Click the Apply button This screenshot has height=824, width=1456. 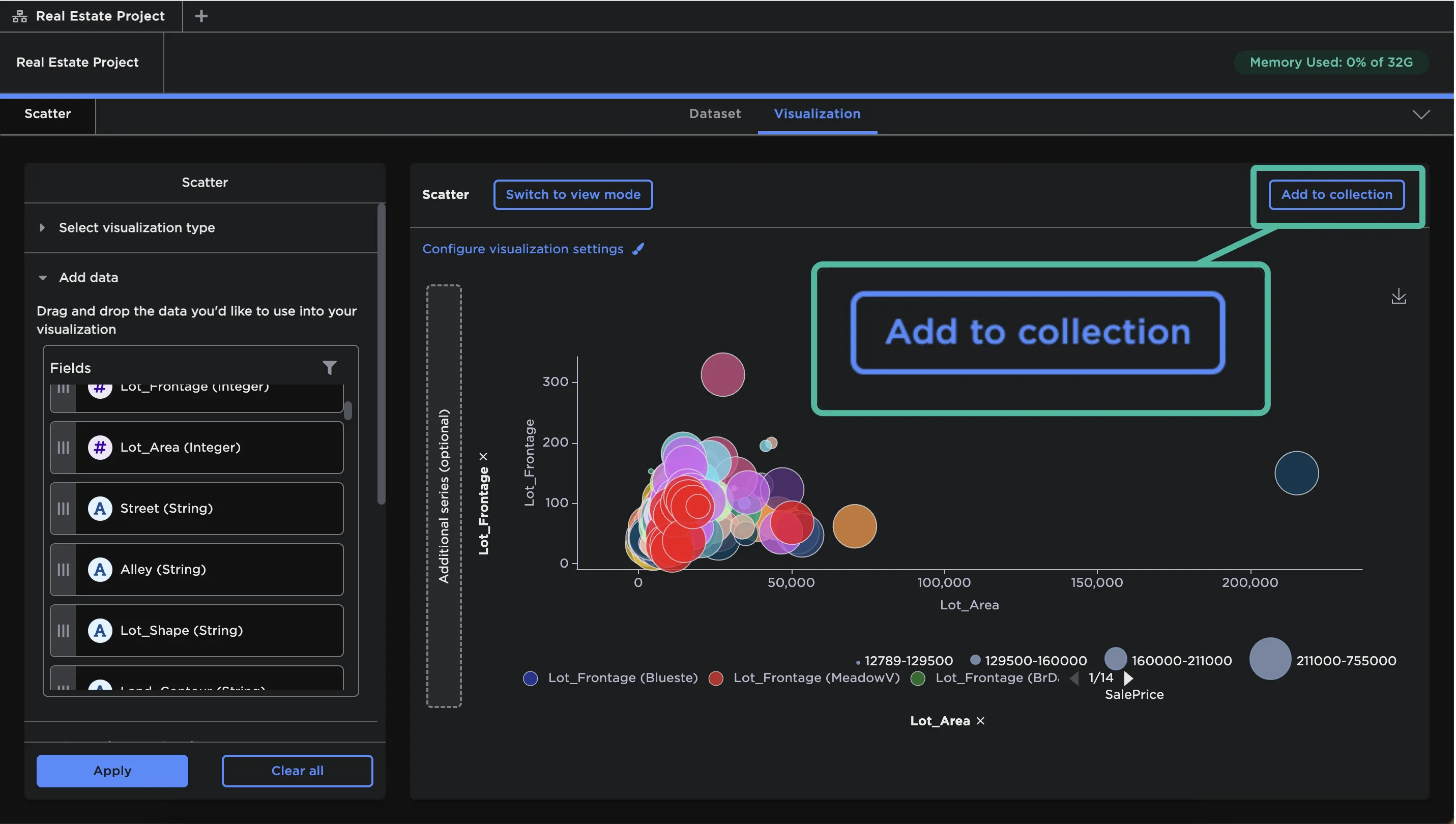click(x=112, y=771)
